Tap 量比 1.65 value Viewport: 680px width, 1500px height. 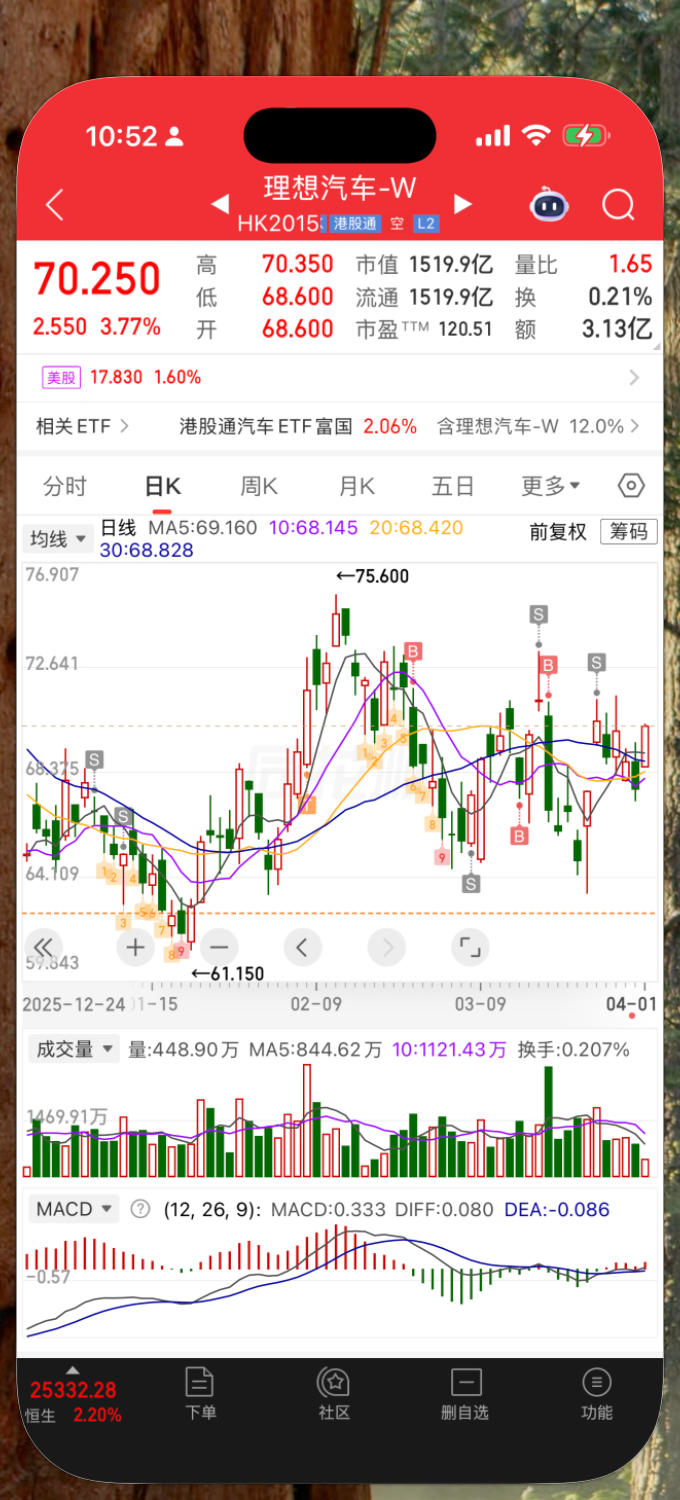point(583,265)
